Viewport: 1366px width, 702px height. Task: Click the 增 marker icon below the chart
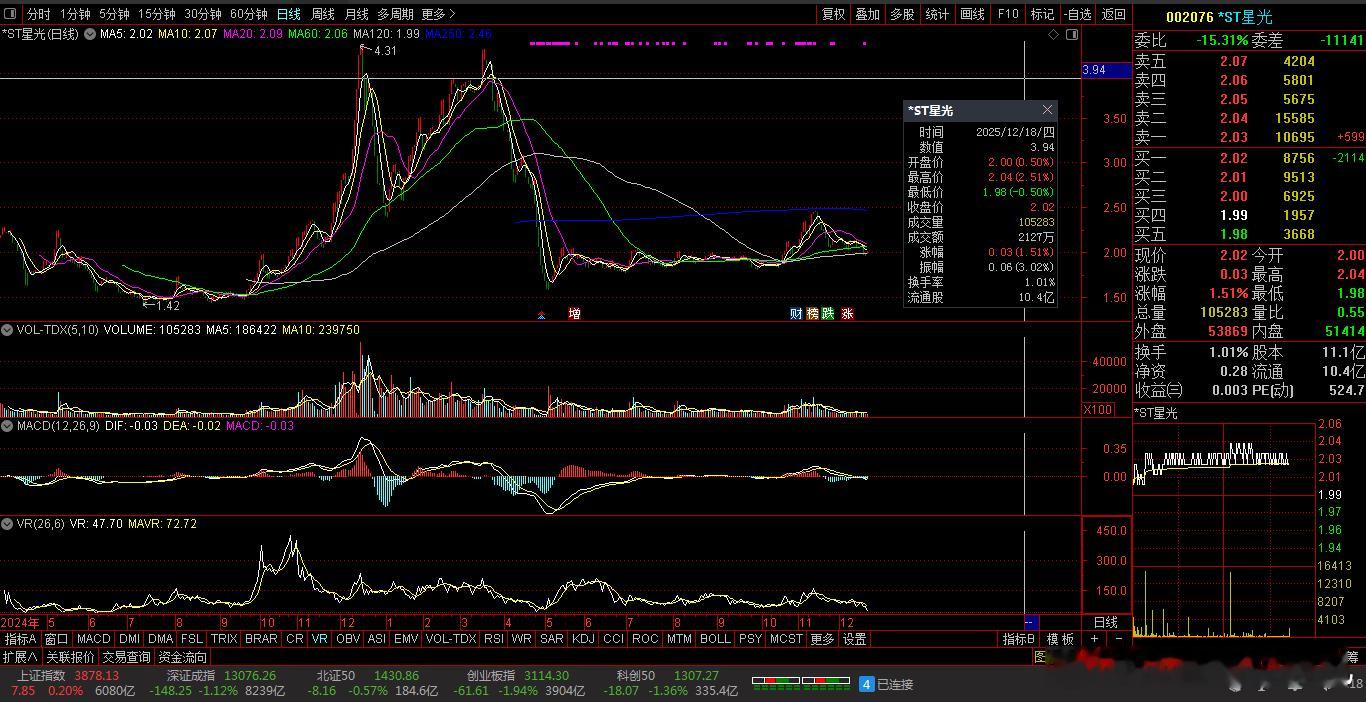click(574, 314)
